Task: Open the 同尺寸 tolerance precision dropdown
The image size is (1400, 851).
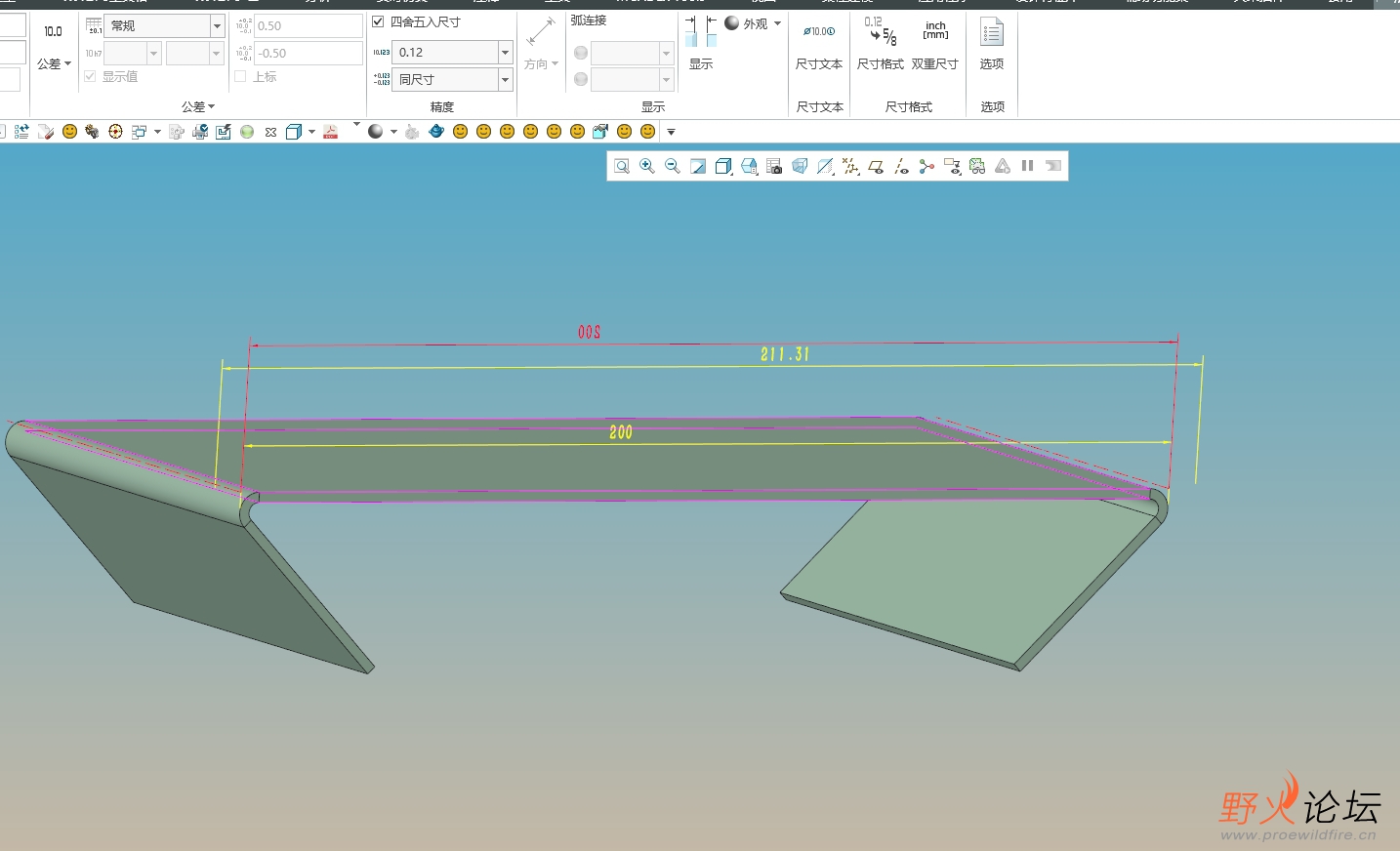Action: pyautogui.click(x=506, y=80)
